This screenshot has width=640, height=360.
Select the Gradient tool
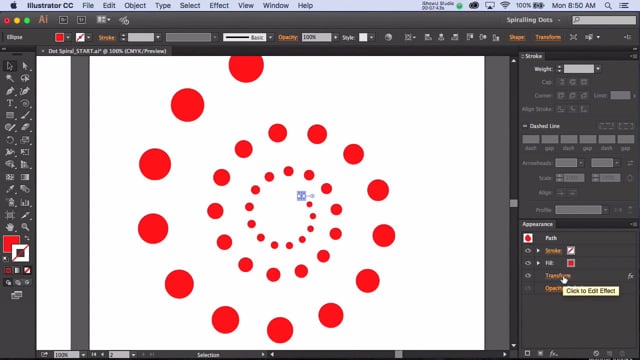(x=25, y=177)
